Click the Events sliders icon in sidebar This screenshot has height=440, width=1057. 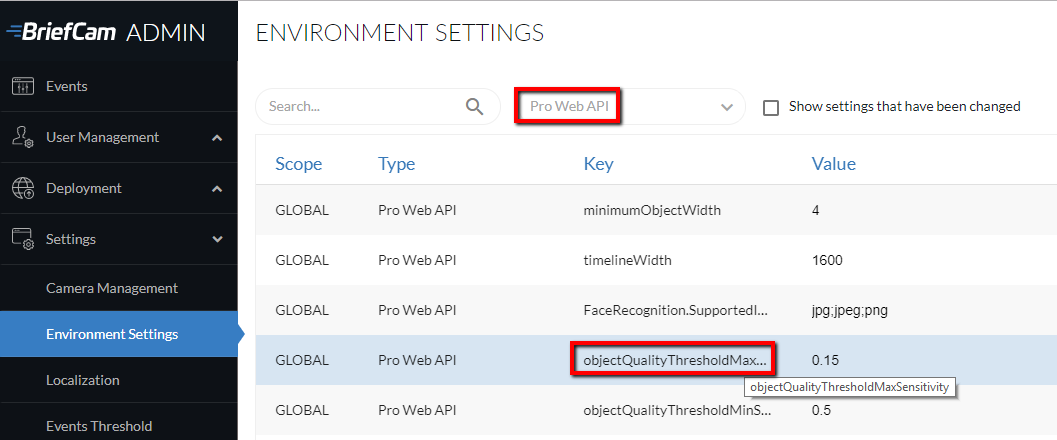point(22,86)
